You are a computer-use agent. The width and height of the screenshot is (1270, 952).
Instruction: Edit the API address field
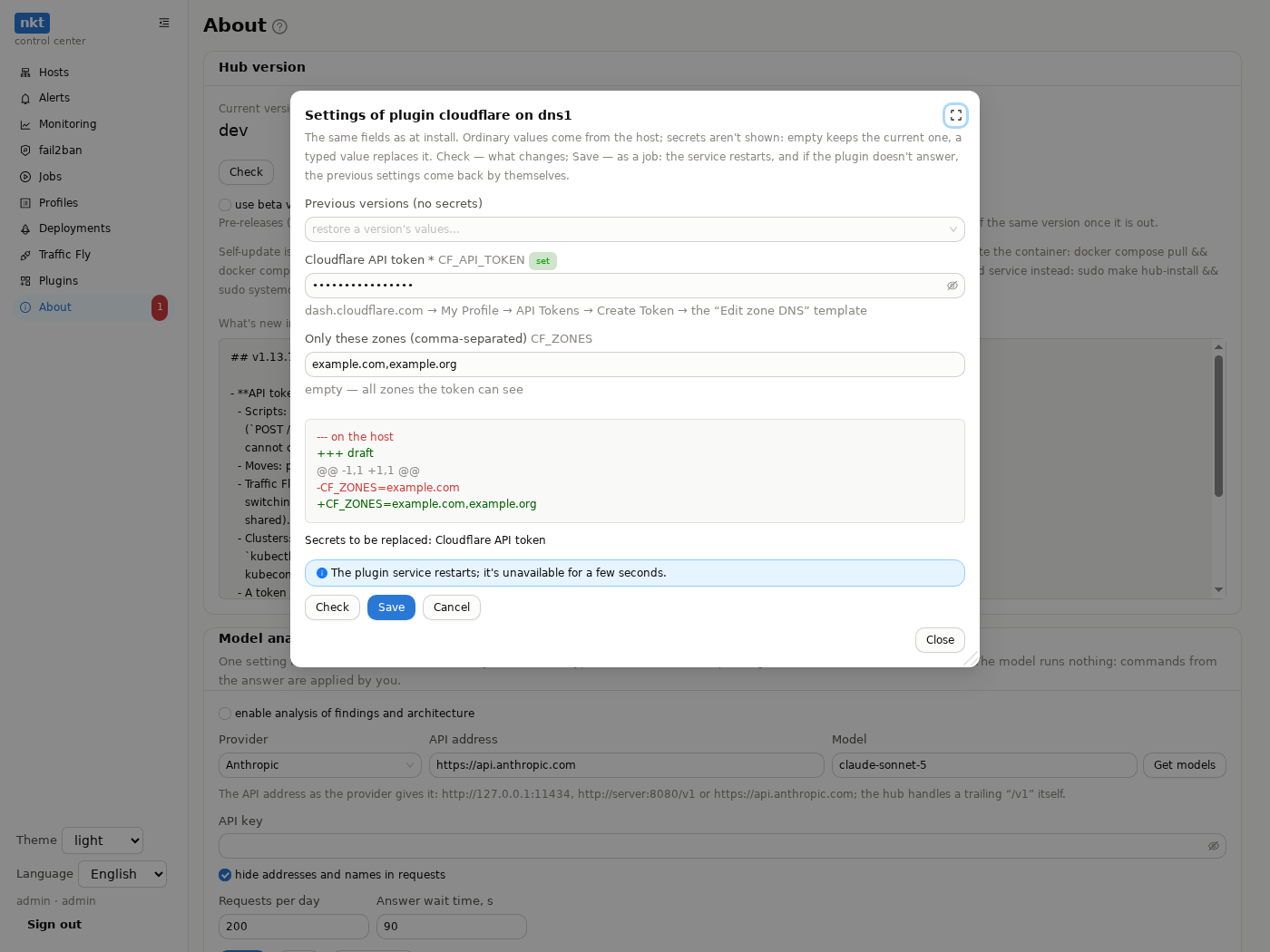click(x=627, y=765)
